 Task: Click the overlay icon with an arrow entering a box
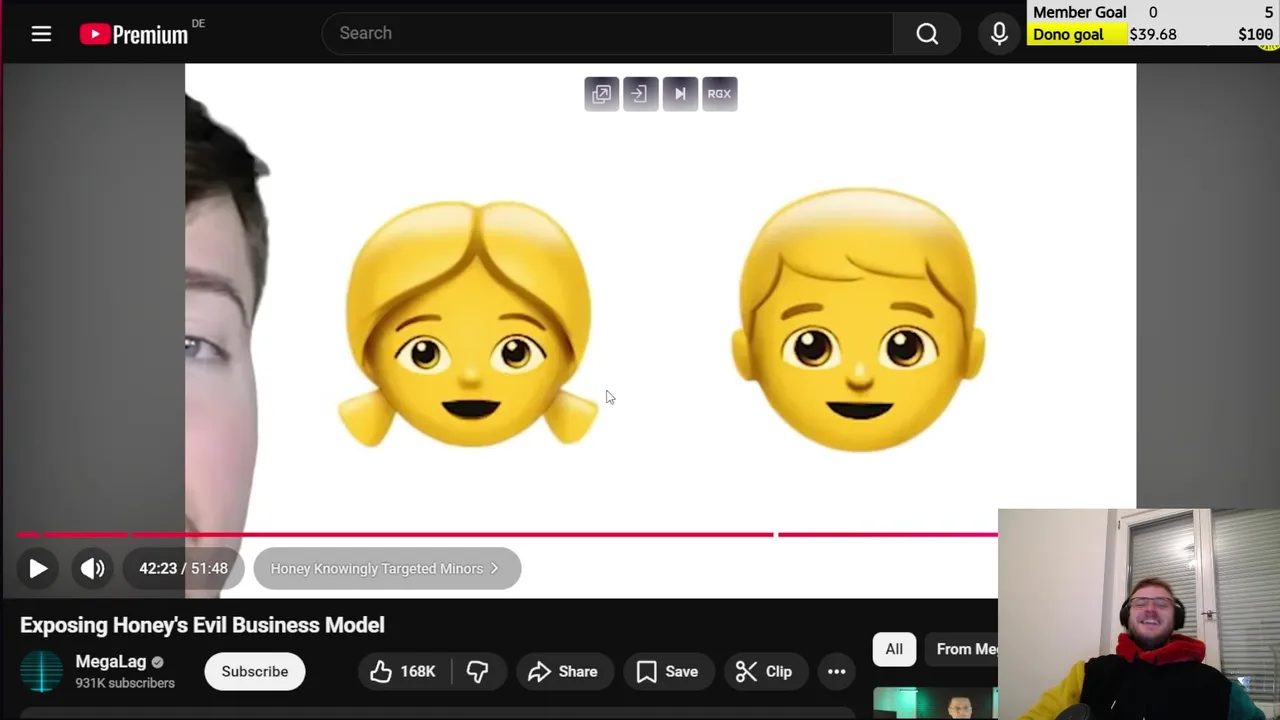tap(640, 94)
